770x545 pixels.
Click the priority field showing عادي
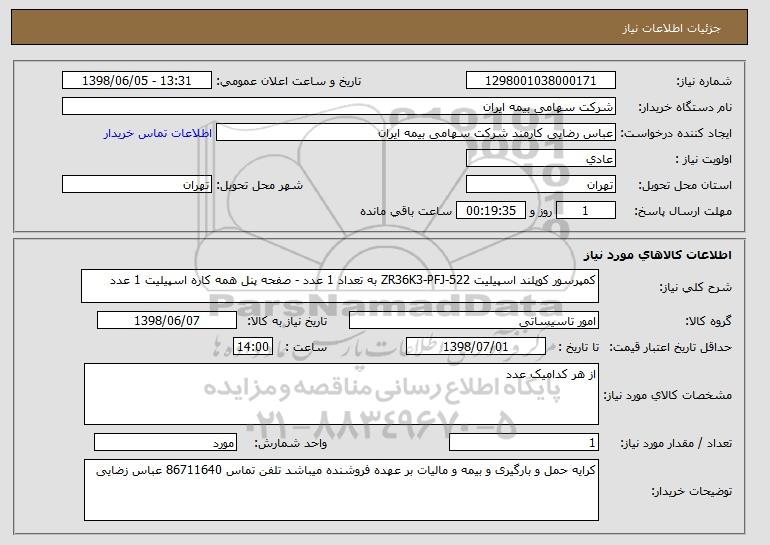(541, 159)
